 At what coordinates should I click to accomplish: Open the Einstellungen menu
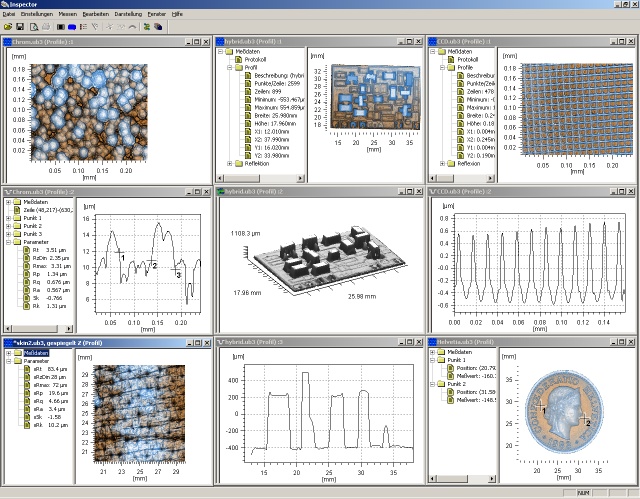[x=37, y=15]
